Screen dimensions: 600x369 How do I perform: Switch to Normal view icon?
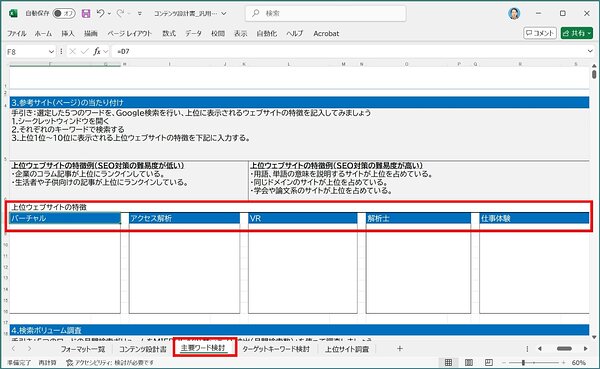coord(448,362)
